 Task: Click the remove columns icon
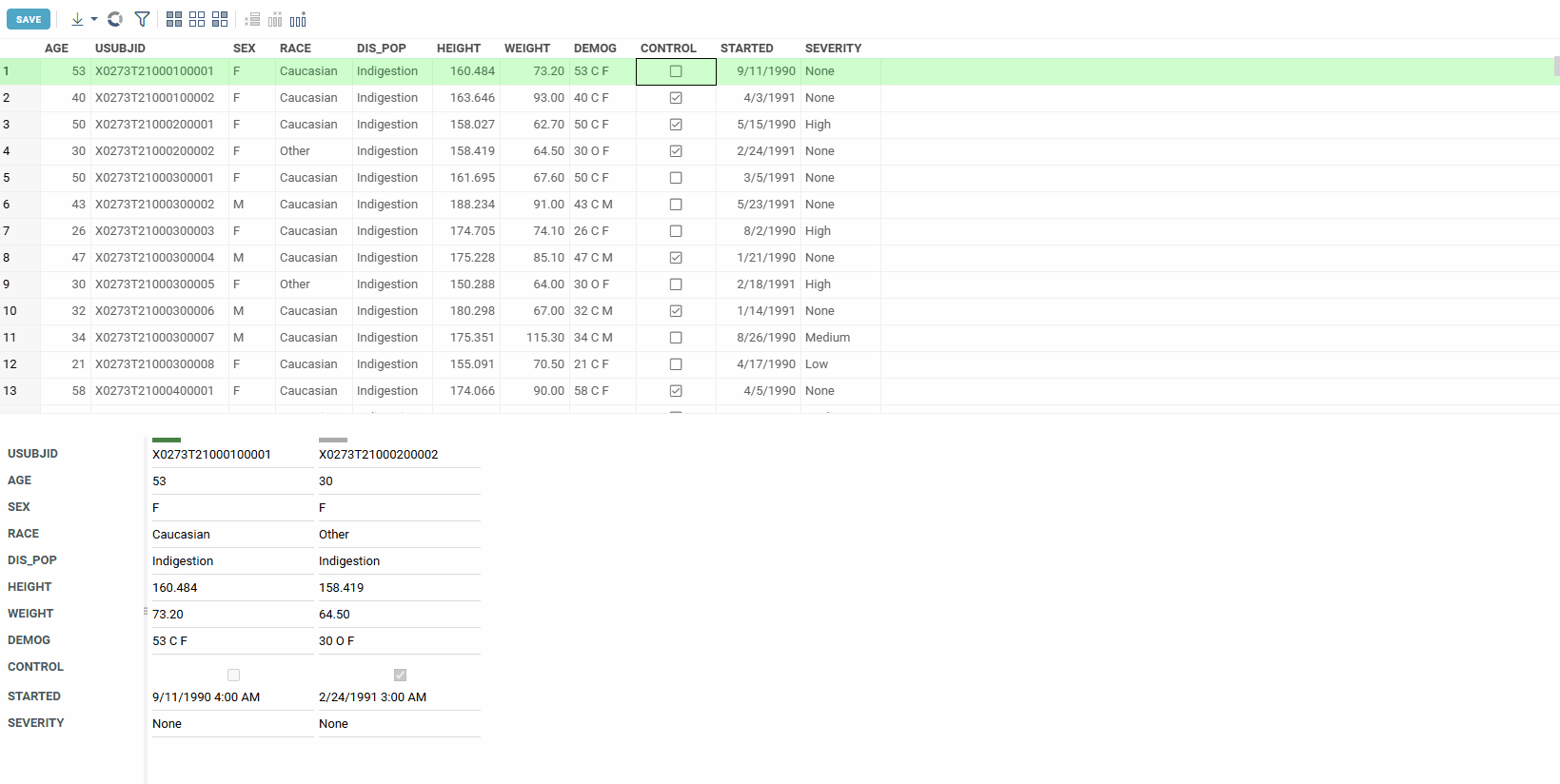click(275, 19)
